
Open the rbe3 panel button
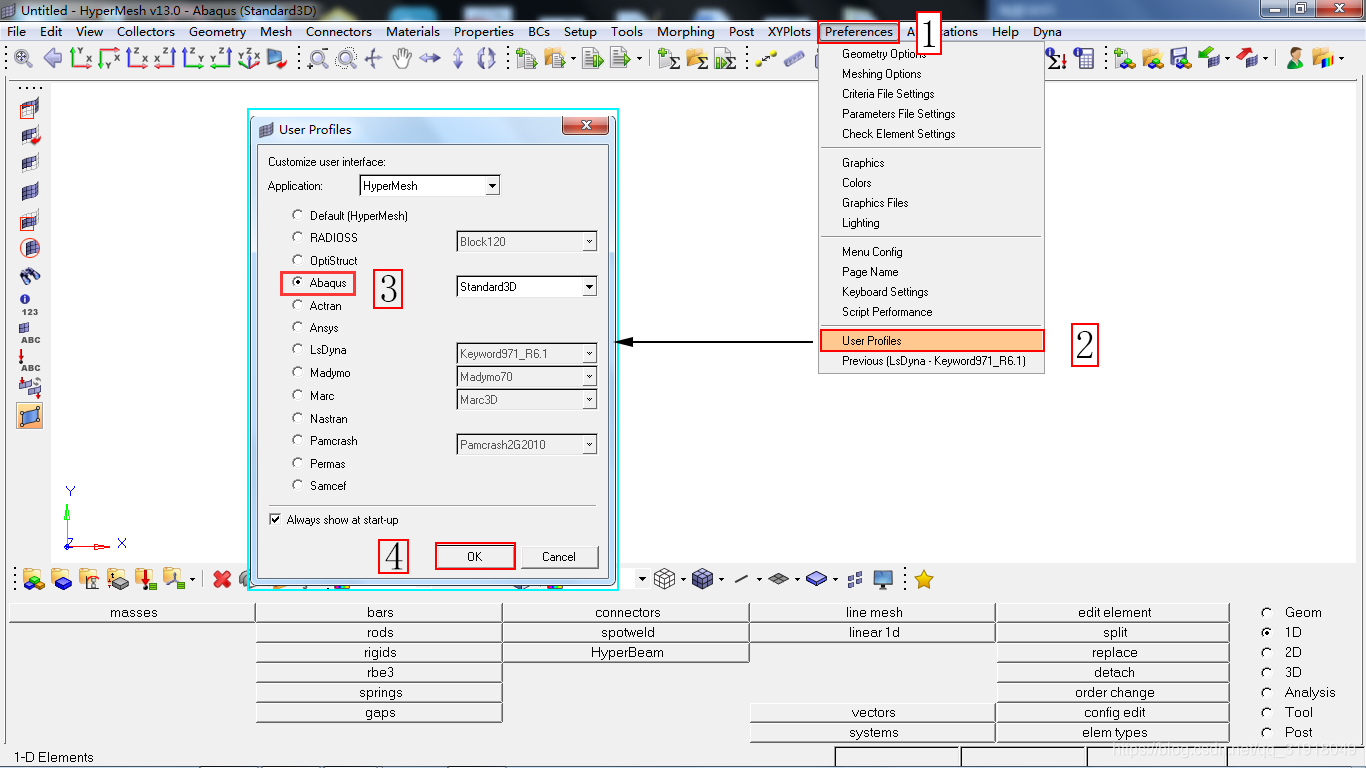tap(380, 672)
